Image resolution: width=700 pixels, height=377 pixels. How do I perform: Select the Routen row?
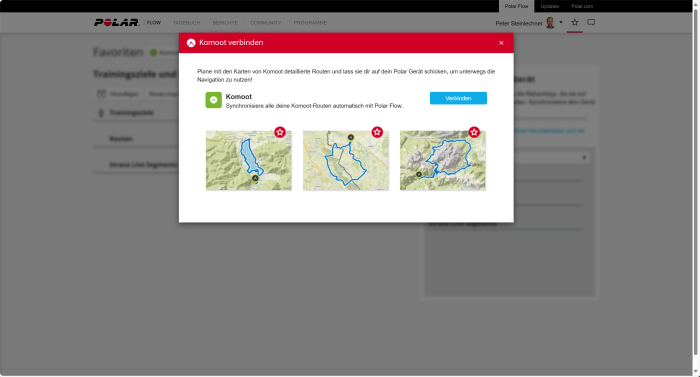(136, 138)
